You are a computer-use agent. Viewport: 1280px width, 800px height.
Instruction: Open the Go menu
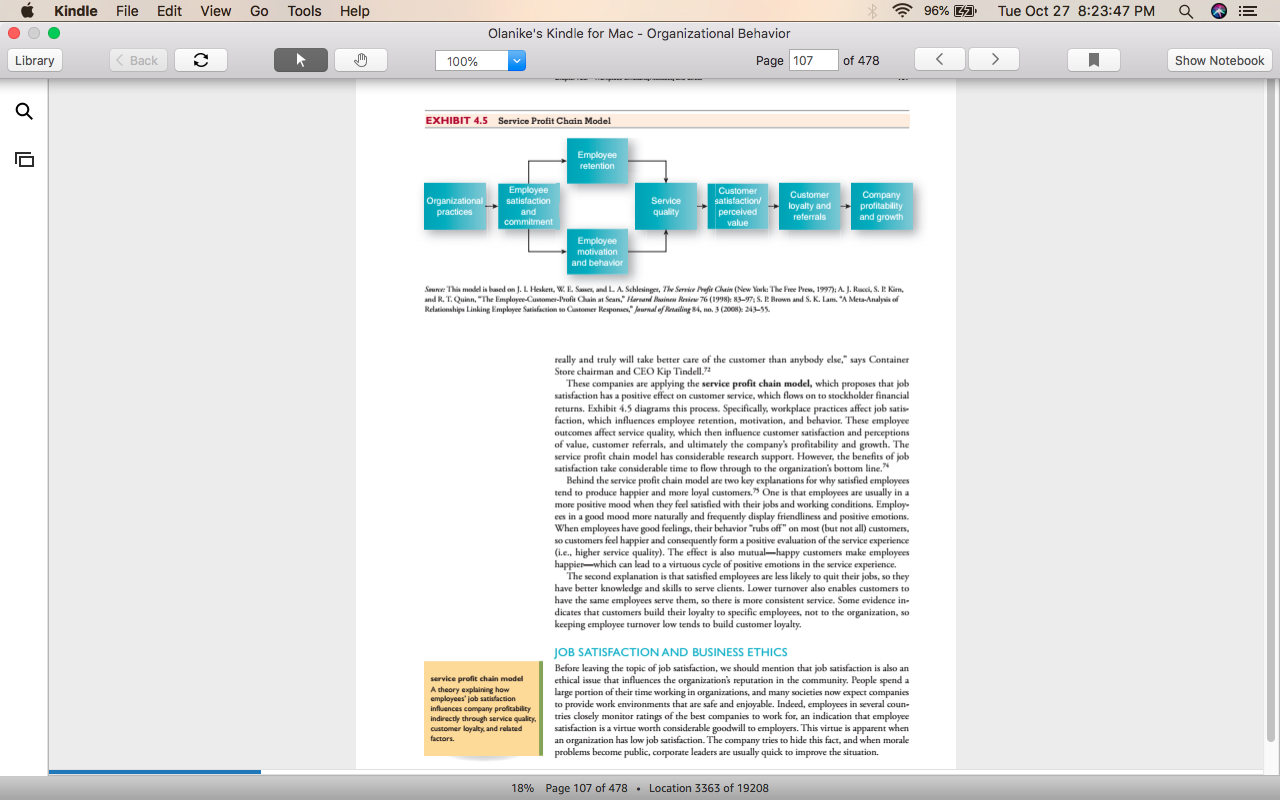pyautogui.click(x=259, y=11)
